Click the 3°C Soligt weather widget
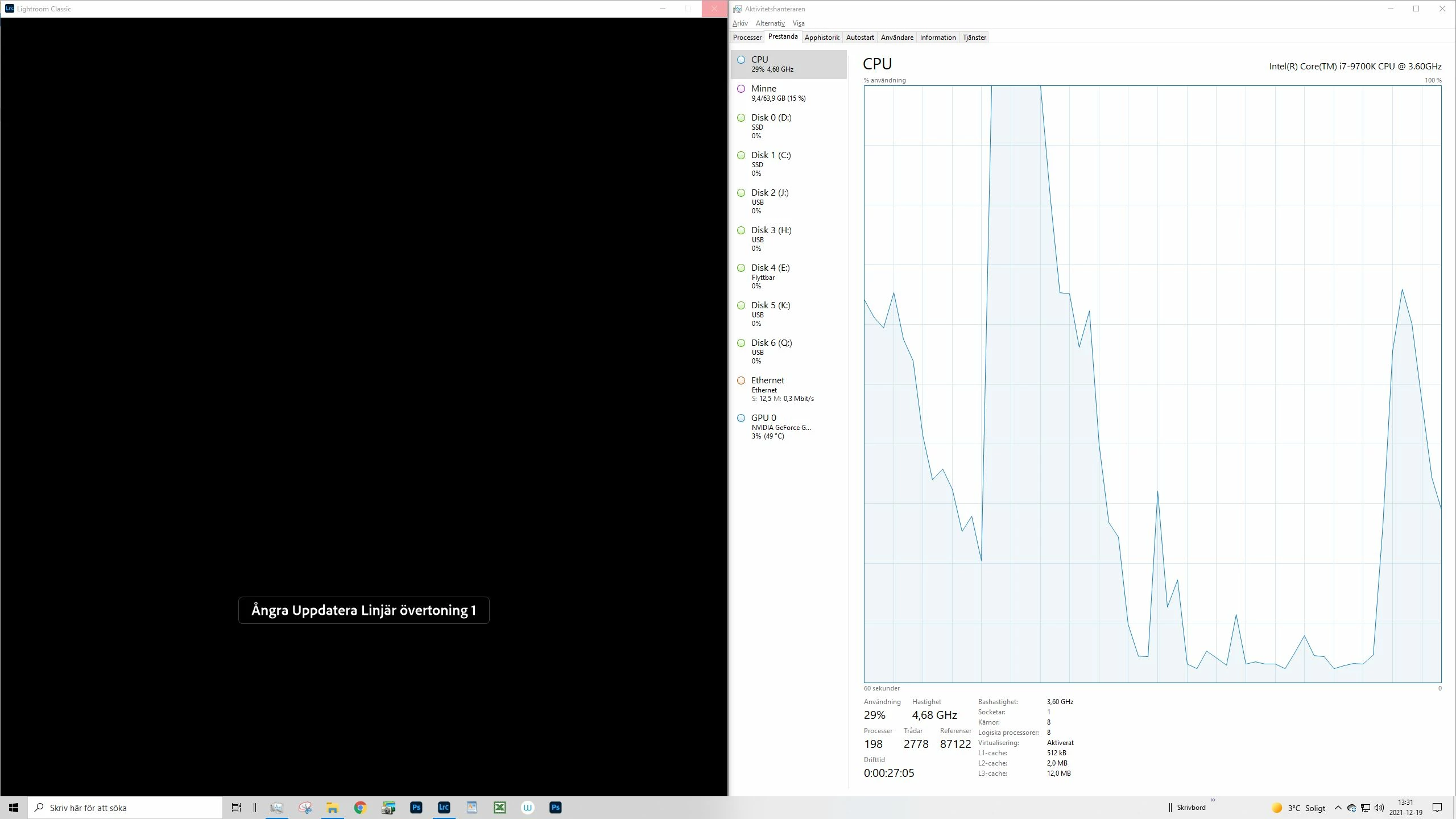The image size is (1456, 819). click(x=1298, y=808)
